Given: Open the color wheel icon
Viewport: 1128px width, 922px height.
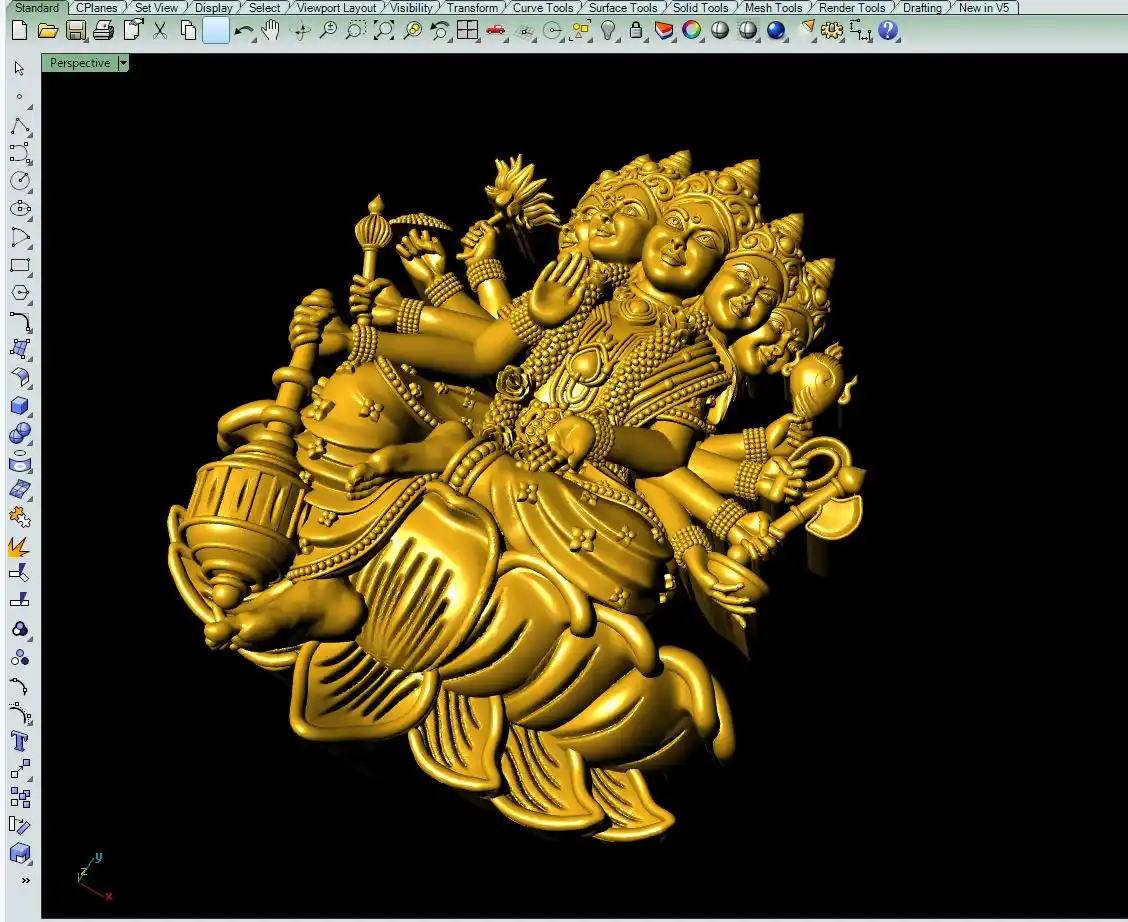Looking at the screenshot, I should (x=691, y=30).
